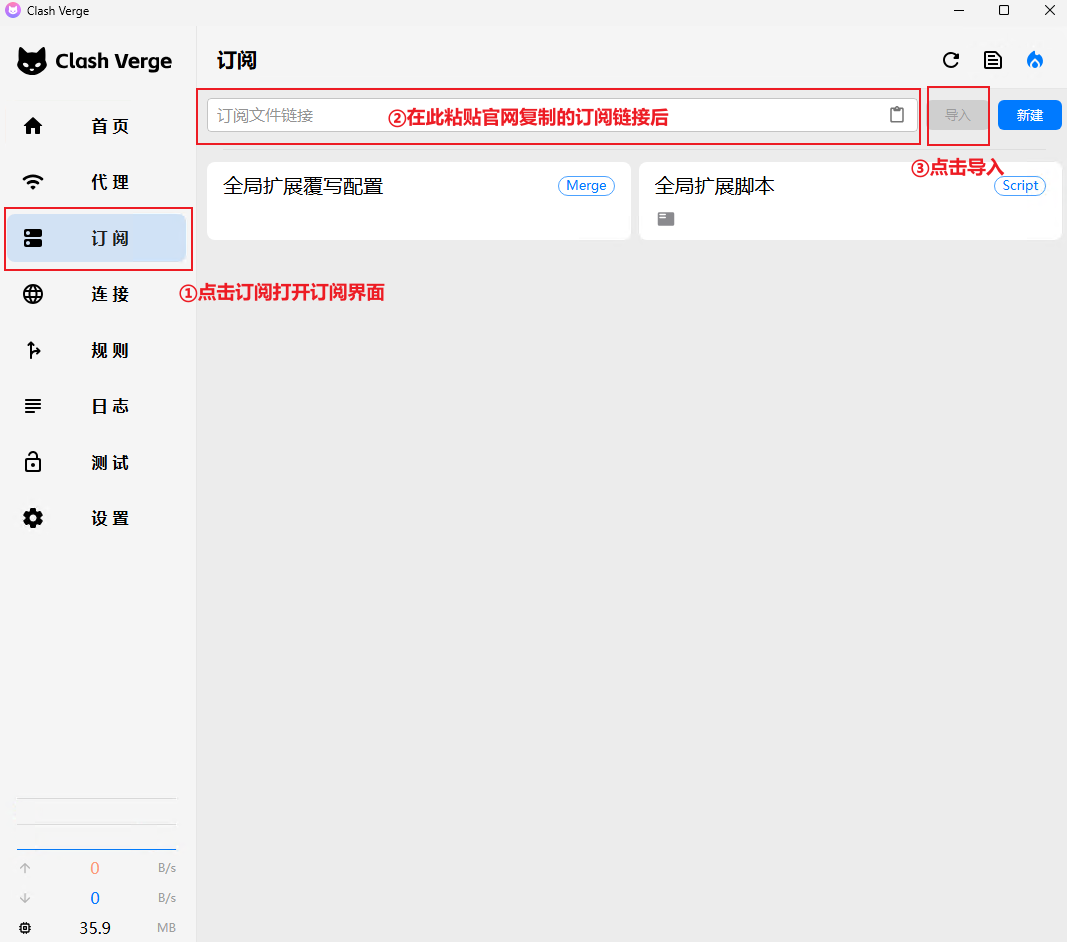Click the blue flame icon in header
This screenshot has width=1067, height=942.
(1034, 61)
